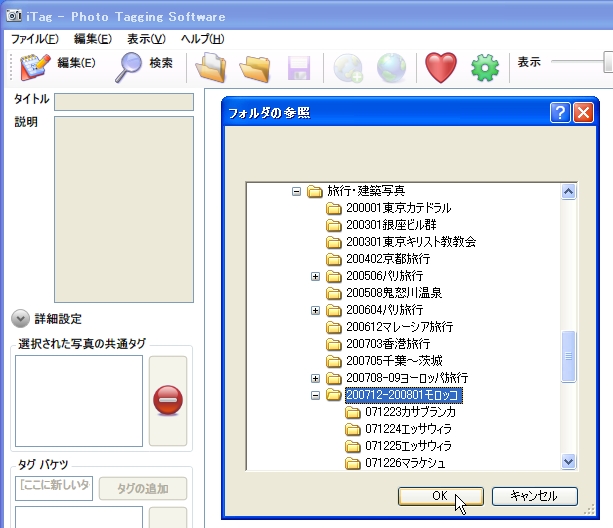Screen dimensions: 613x528
Task: Expand the 200506パリ旅行 folder node
Action: [x=315, y=276]
